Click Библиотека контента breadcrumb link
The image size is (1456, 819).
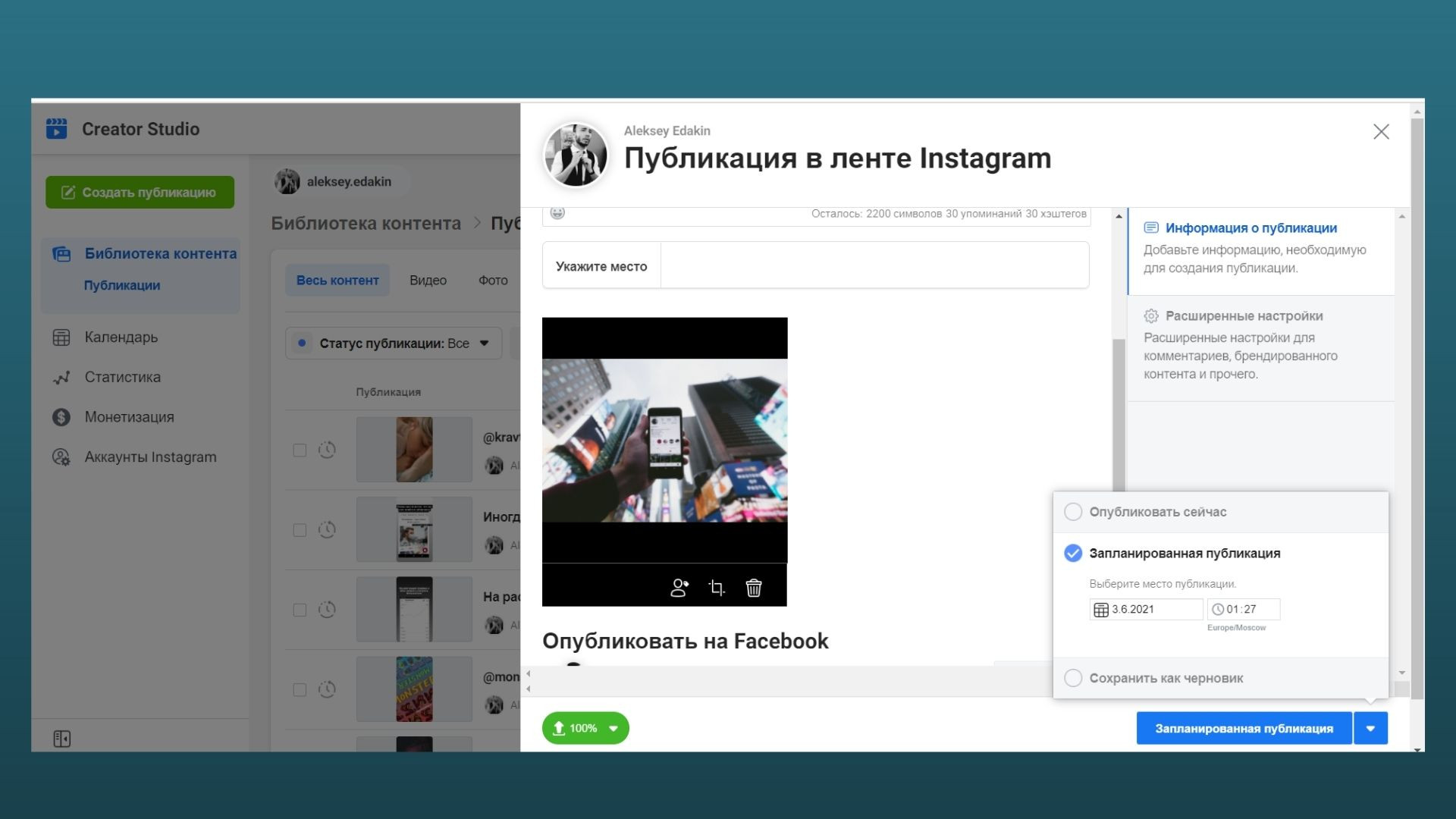pos(366,223)
